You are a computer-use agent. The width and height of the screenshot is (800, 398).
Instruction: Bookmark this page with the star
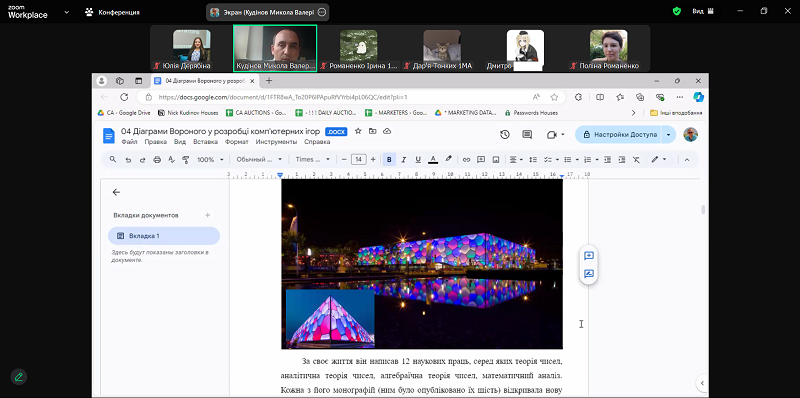pyautogui.click(x=554, y=97)
